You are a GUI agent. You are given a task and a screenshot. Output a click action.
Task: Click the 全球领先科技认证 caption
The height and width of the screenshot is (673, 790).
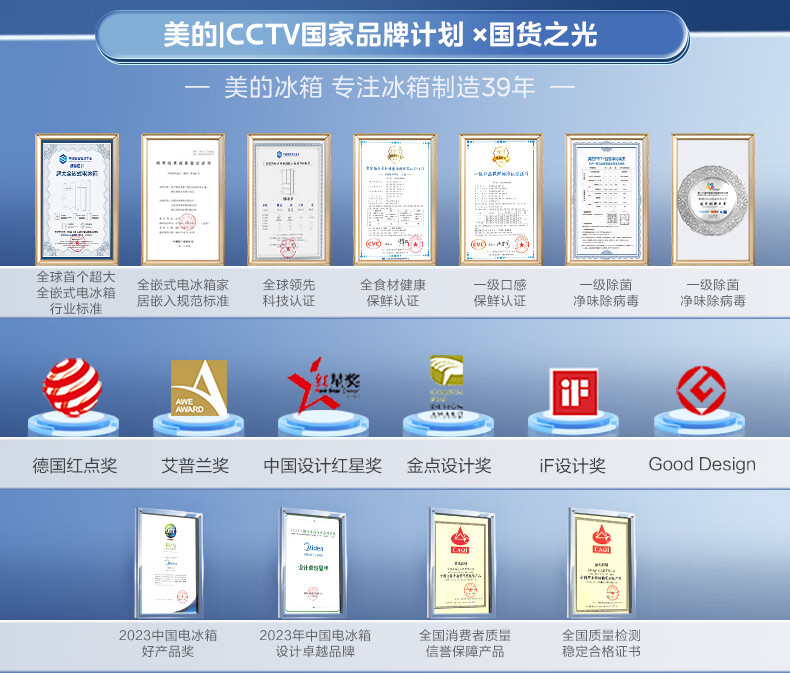[x=289, y=293]
